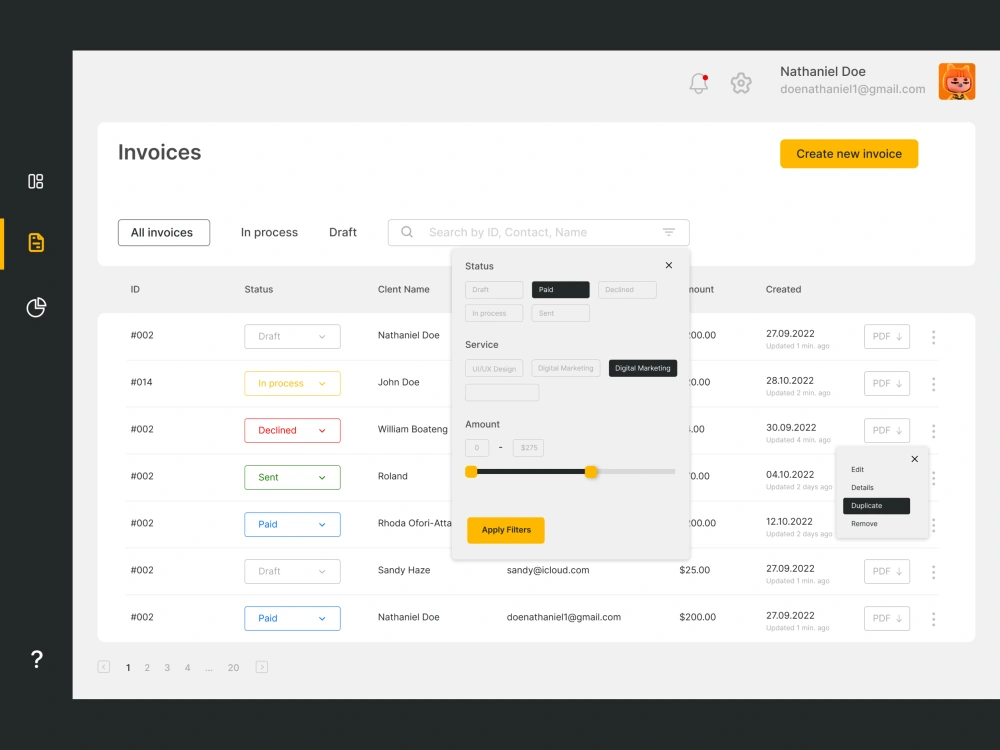Toggle the dark selected Digital Marketing chip
The height and width of the screenshot is (750, 1000).
click(643, 368)
